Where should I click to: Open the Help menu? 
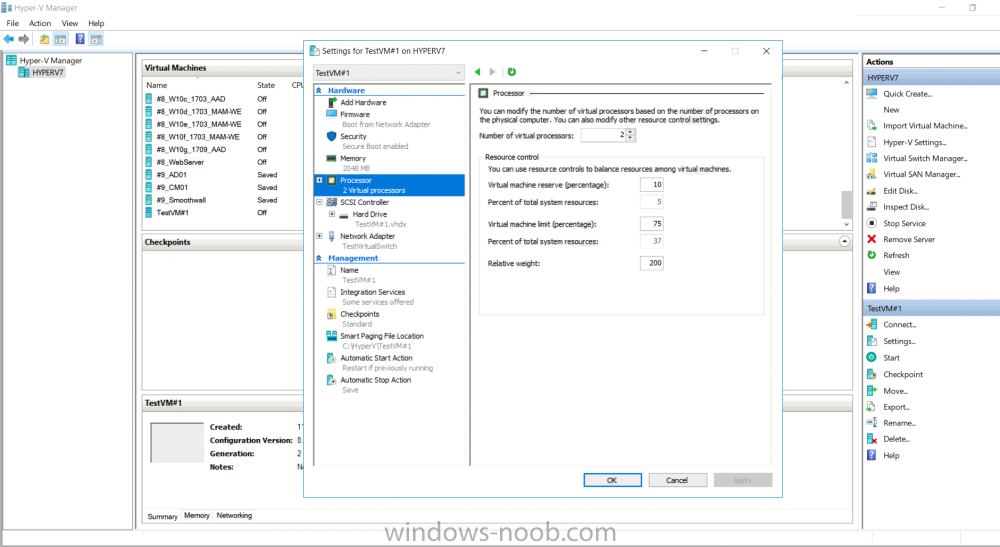click(x=96, y=23)
